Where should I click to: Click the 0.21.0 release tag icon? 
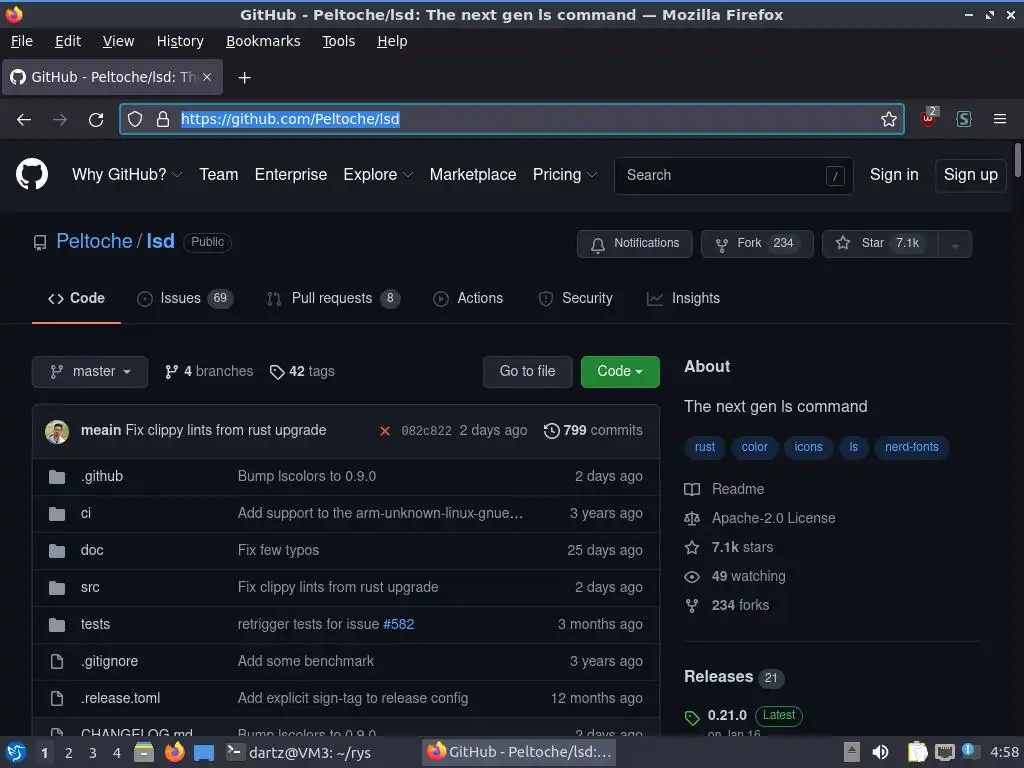tap(692, 718)
